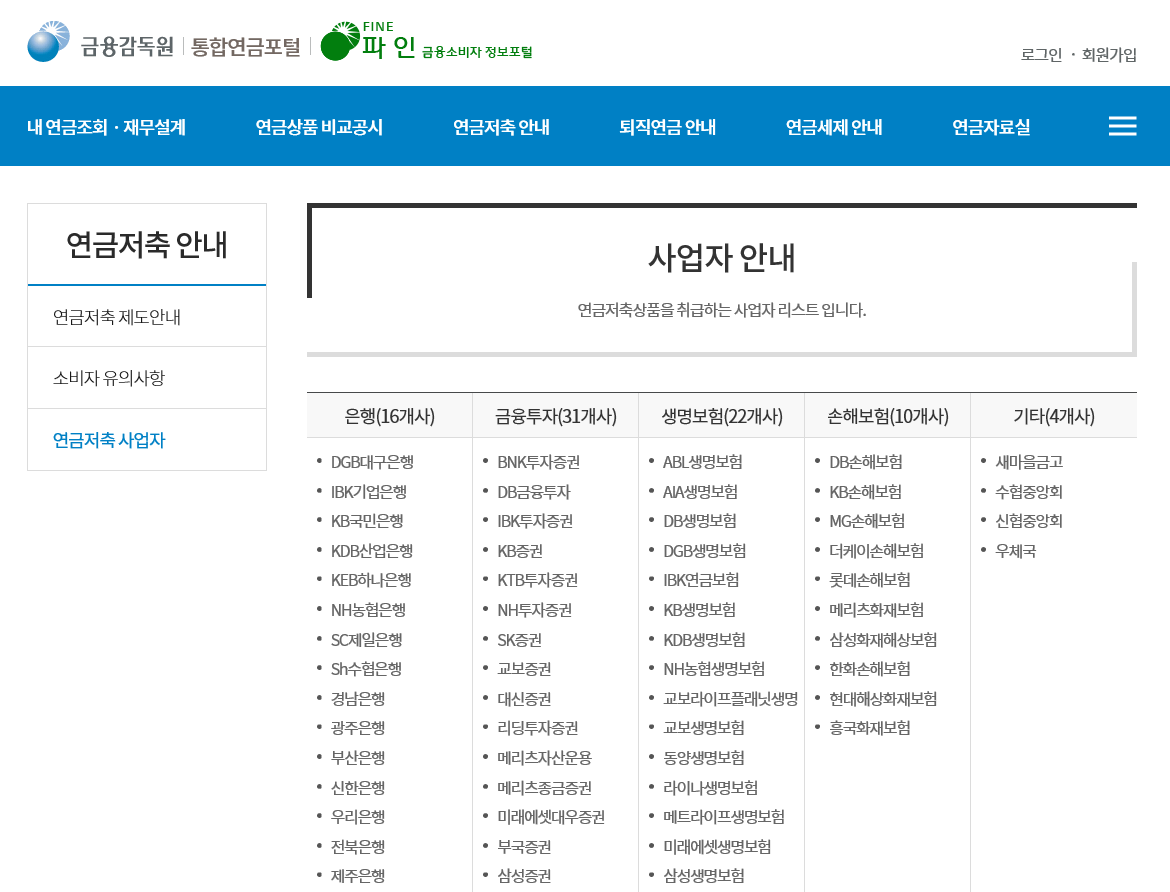Click 신한은행 entry

tap(358, 787)
